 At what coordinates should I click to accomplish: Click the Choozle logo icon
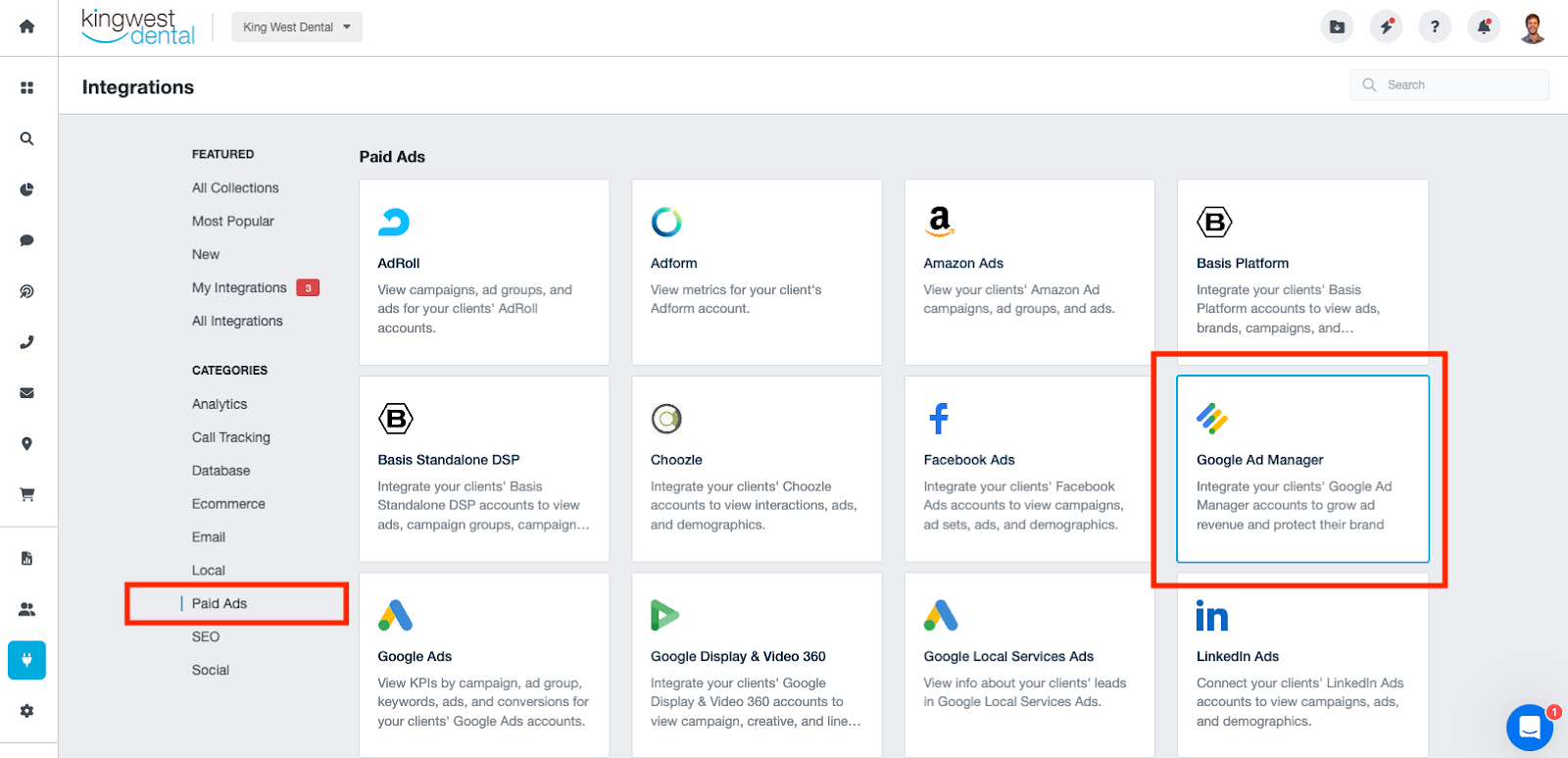point(666,419)
